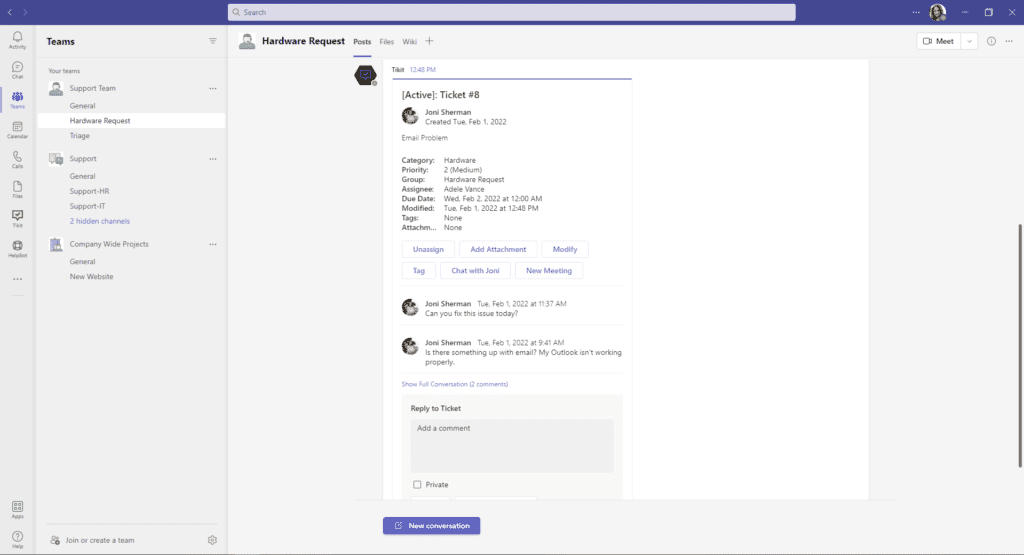The height and width of the screenshot is (555, 1024).
Task: Show more apps ellipsis in sidebar
Action: (x=18, y=279)
